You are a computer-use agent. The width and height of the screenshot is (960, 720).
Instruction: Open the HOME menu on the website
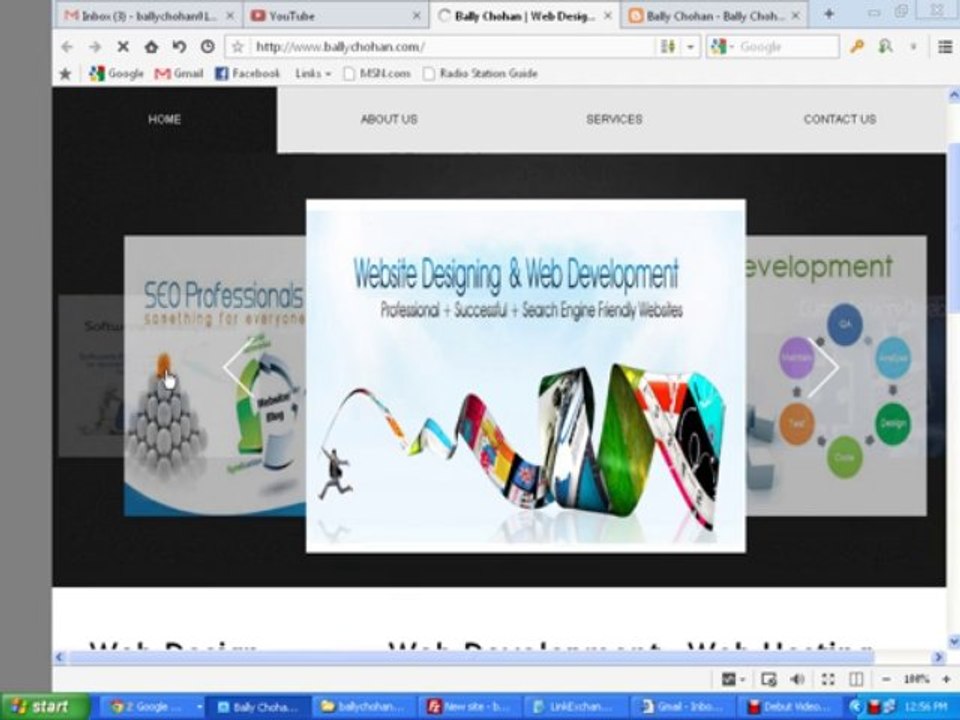coord(164,119)
